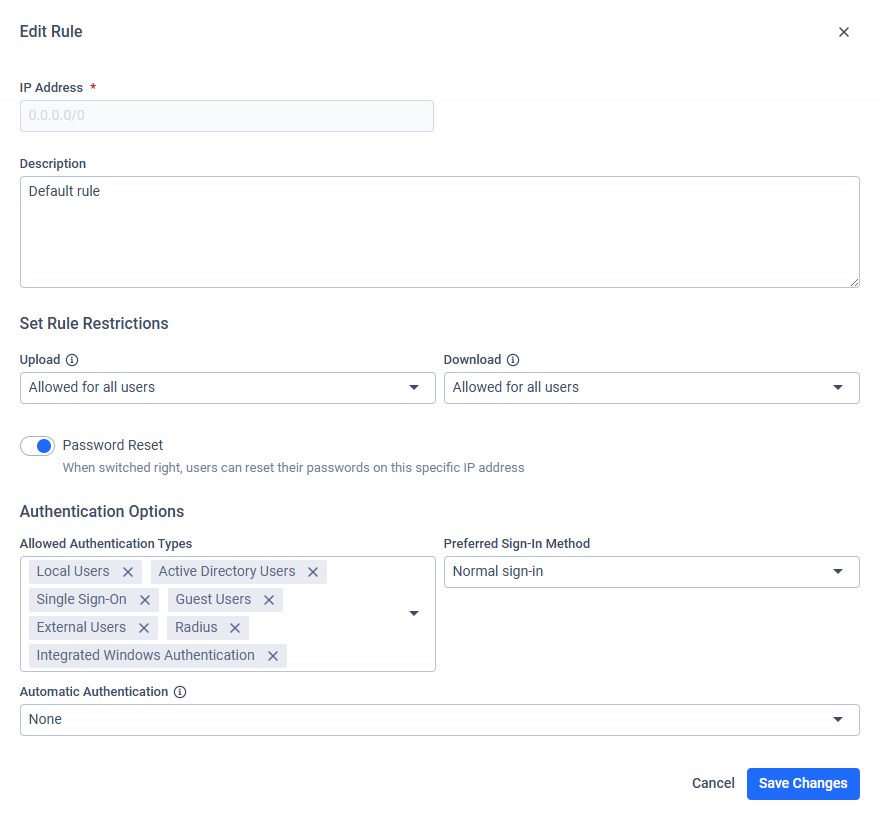The width and height of the screenshot is (880, 816).
Task: Show info for Automatic Authentication
Action: click(x=180, y=692)
